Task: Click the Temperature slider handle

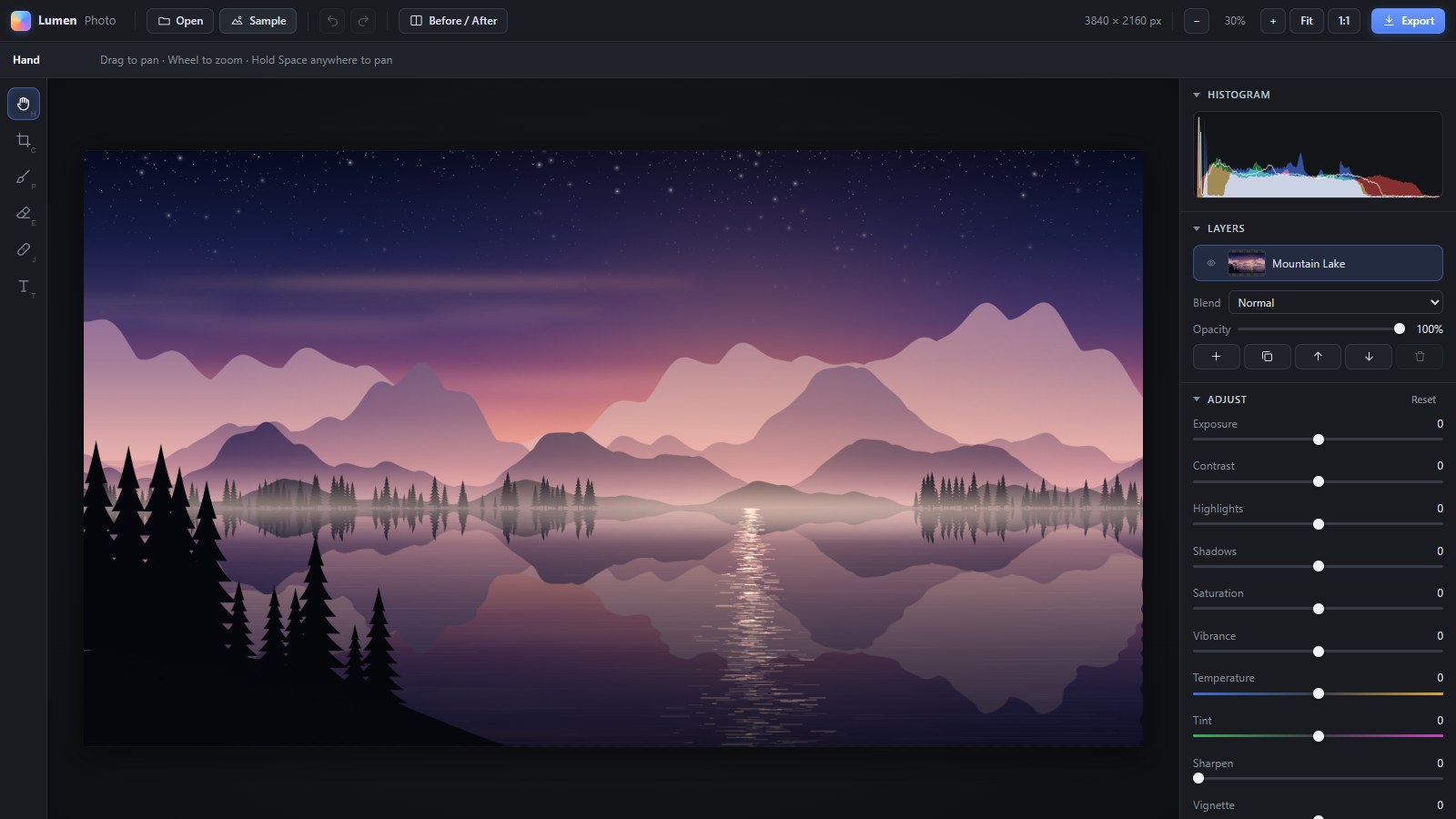Action: tap(1319, 693)
